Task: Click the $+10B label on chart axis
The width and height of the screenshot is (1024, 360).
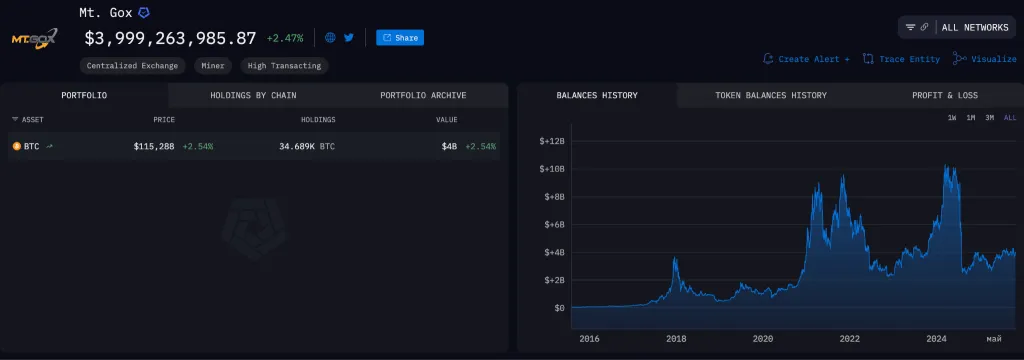Action: [552, 169]
